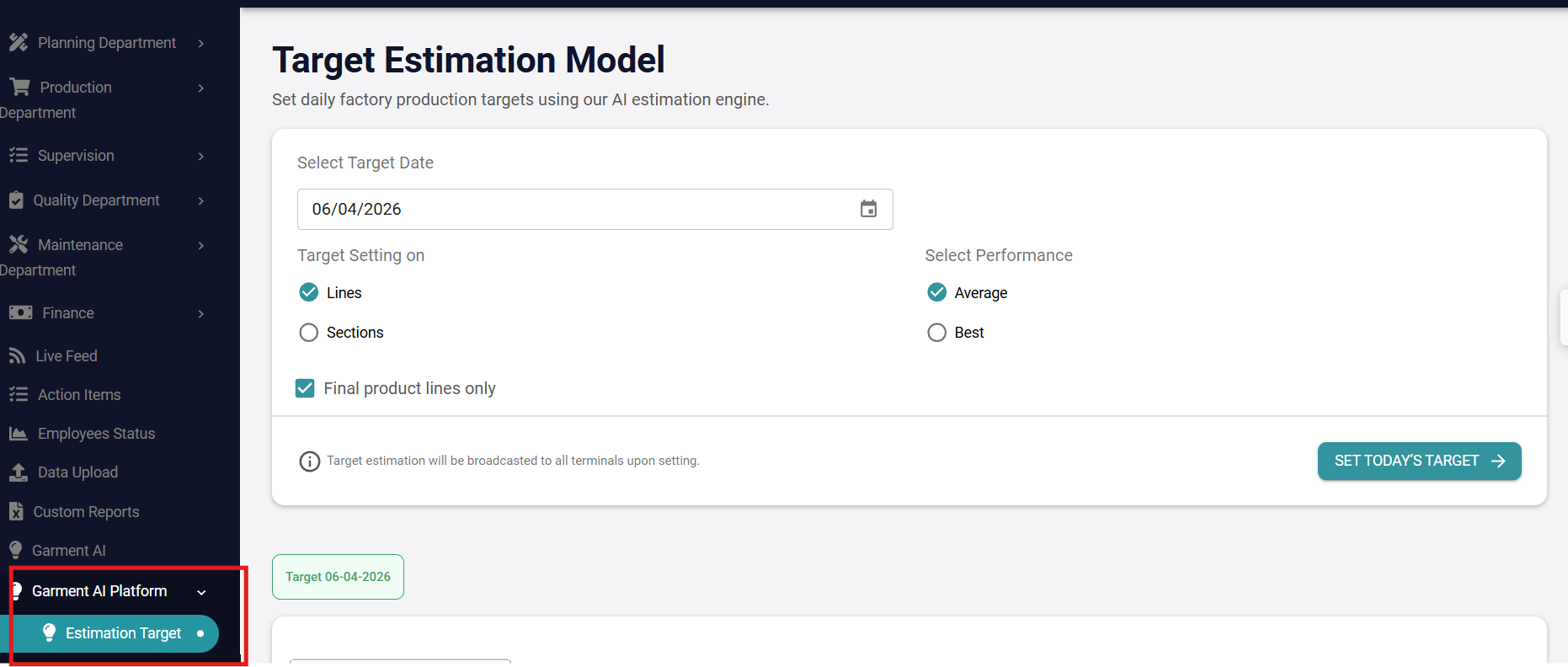Click Set Today's Target button
This screenshot has height=667, width=1568.
tap(1419, 461)
